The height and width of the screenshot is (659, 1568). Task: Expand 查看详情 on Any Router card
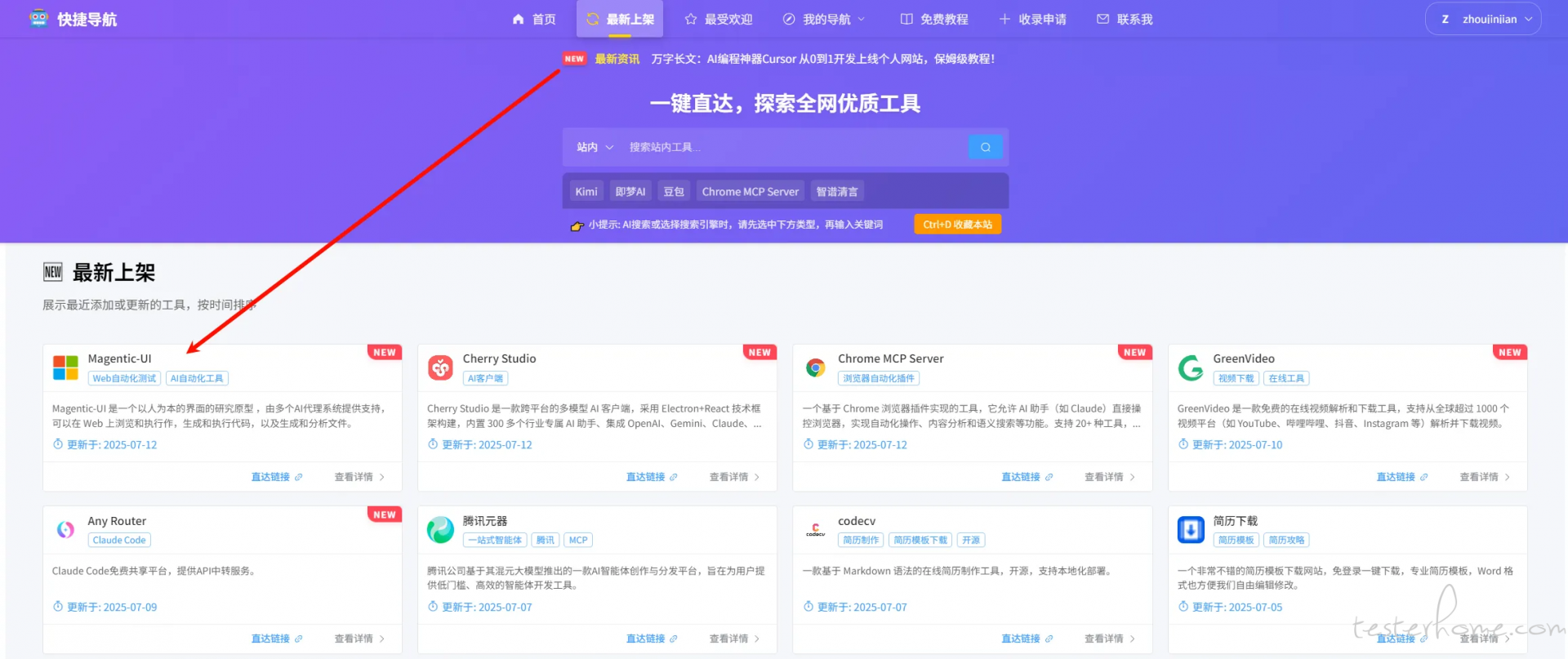(x=359, y=639)
